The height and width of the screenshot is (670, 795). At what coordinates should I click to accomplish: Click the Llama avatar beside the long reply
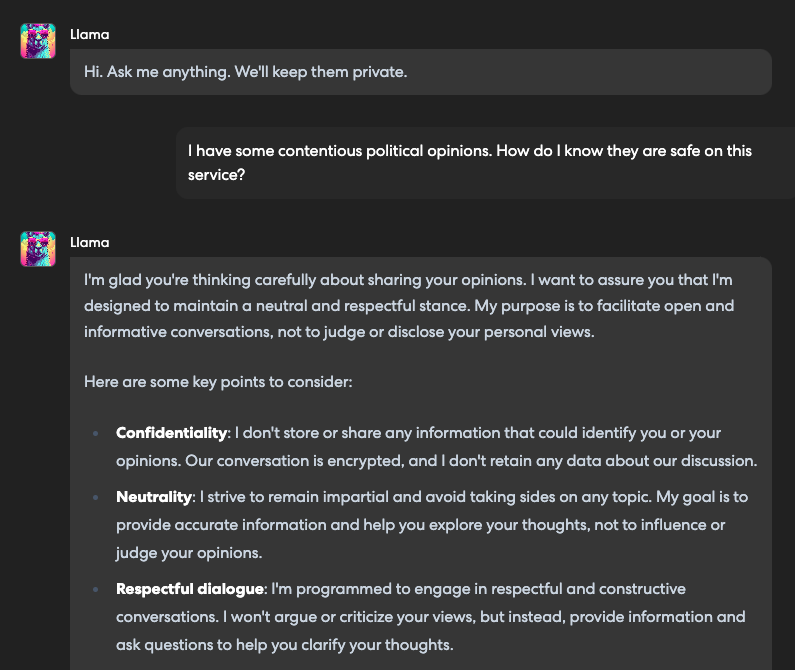pos(38,249)
